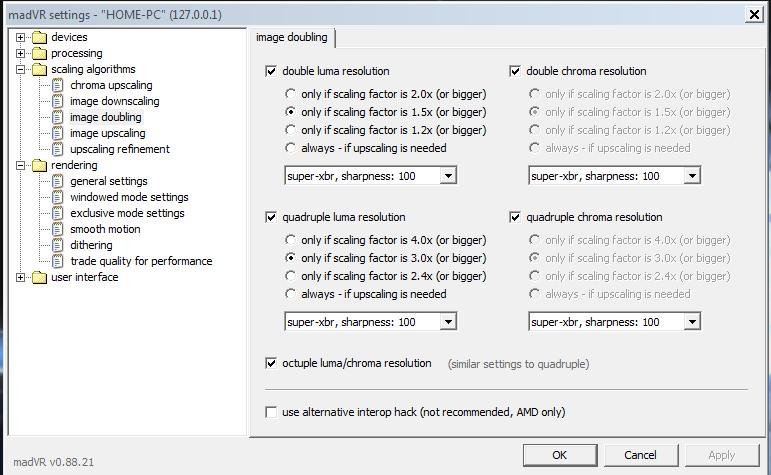771x475 pixels.
Task: Disable octuple luma/chroma resolution checkbox
Action: (271, 364)
